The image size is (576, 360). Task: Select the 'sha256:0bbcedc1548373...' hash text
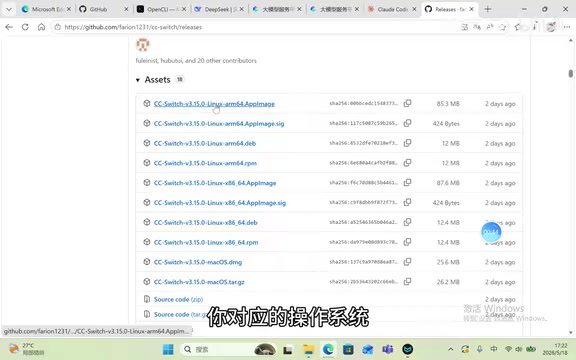pyautogui.click(x=363, y=104)
